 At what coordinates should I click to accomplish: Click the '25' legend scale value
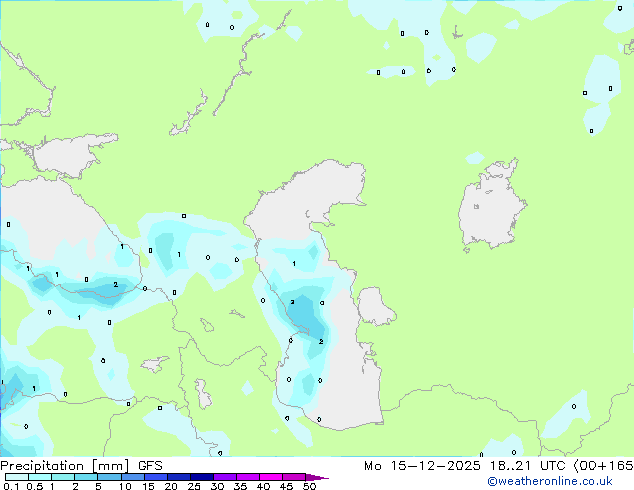[194, 487]
